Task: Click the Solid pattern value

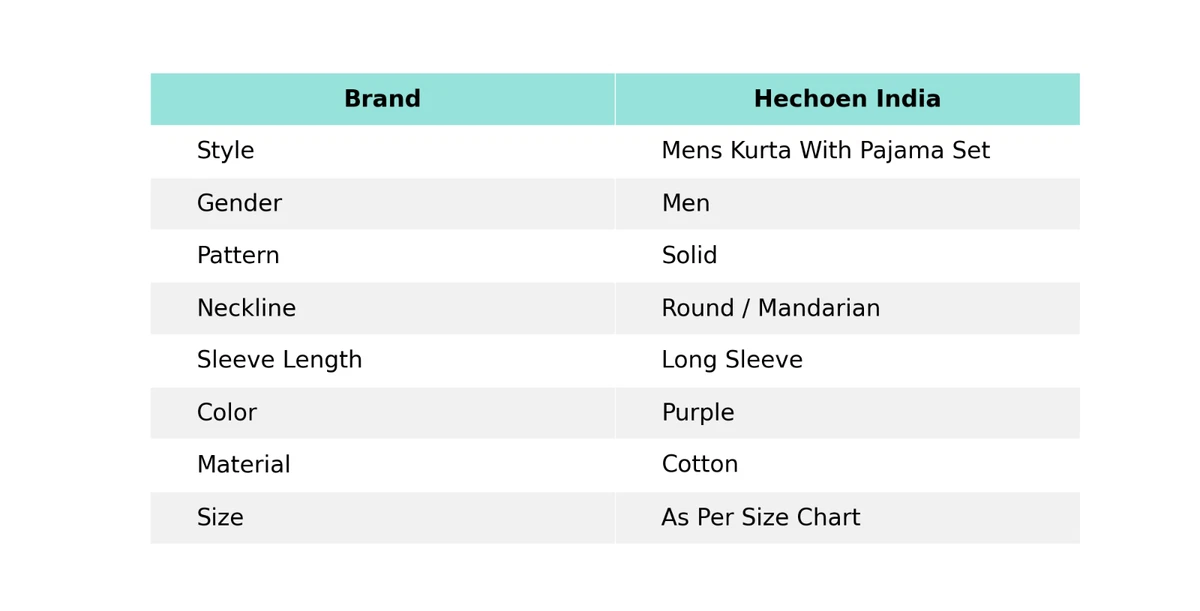Action: click(x=689, y=256)
